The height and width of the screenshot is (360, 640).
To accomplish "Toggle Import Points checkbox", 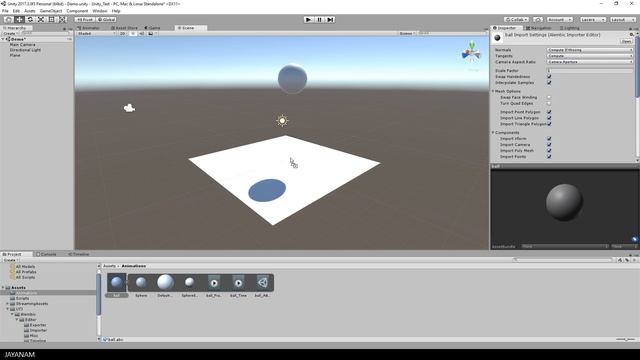I will pyautogui.click(x=549, y=156).
